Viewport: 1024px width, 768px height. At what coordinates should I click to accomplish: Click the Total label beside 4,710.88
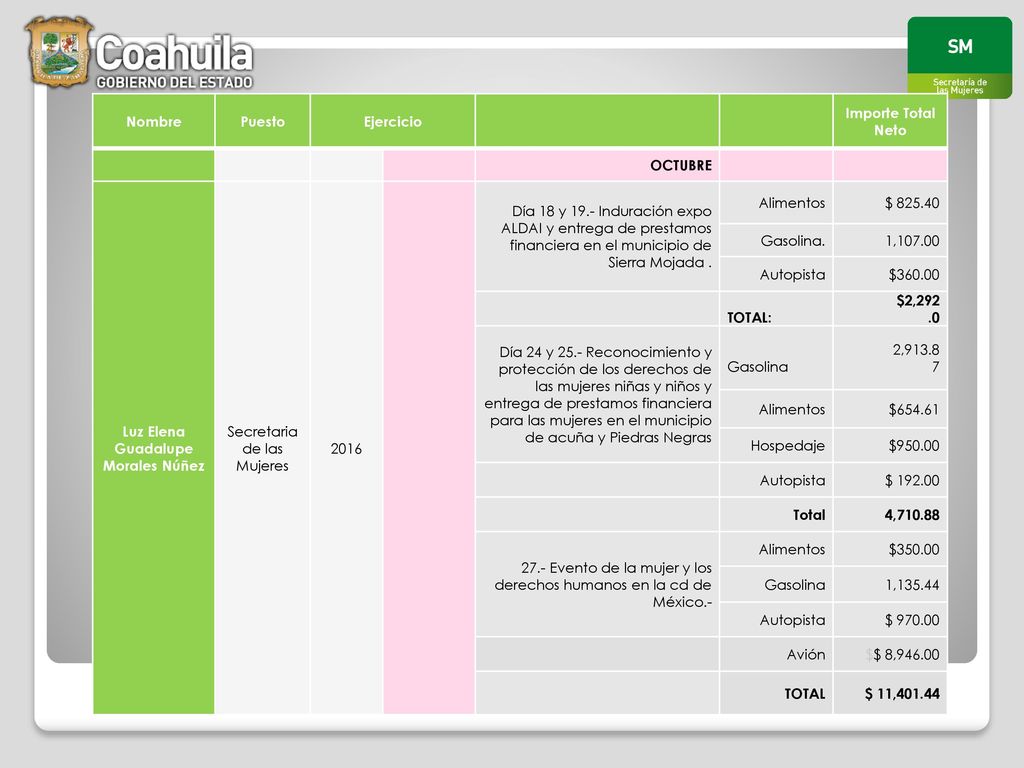tap(809, 515)
